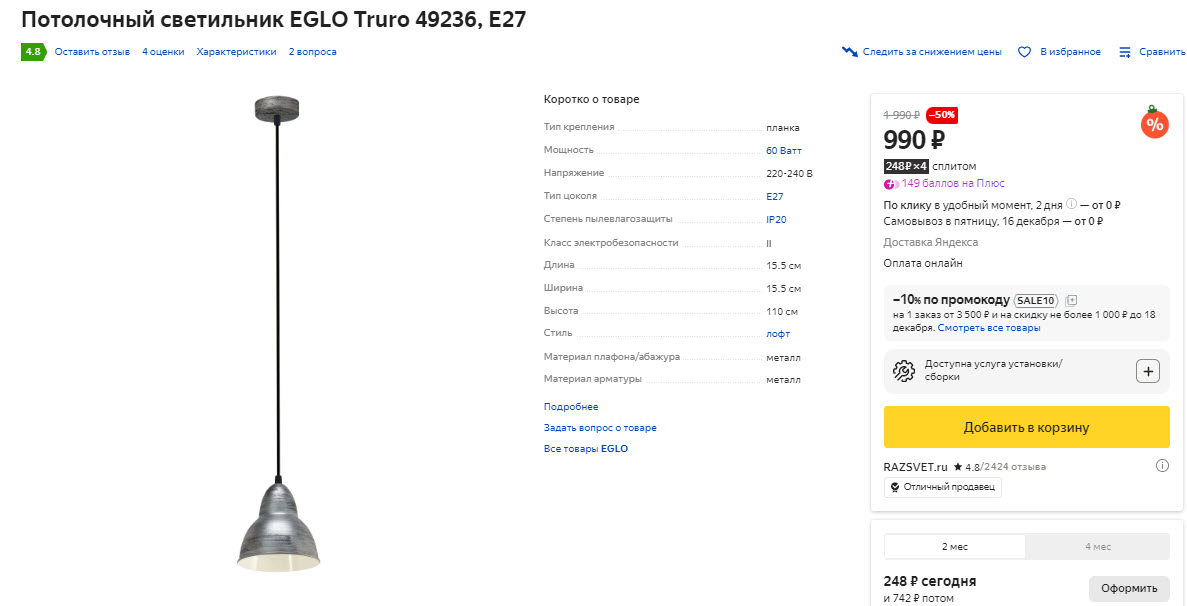
Task: Click the Отличный продавец shield badge
Action: (x=941, y=487)
